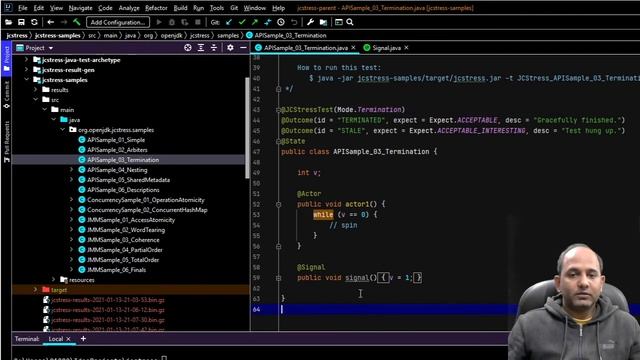Viewport: 640px width, 360px height.
Task: Select ConcurrencySample_02_ConcurrentHashMap class
Action: (147, 210)
